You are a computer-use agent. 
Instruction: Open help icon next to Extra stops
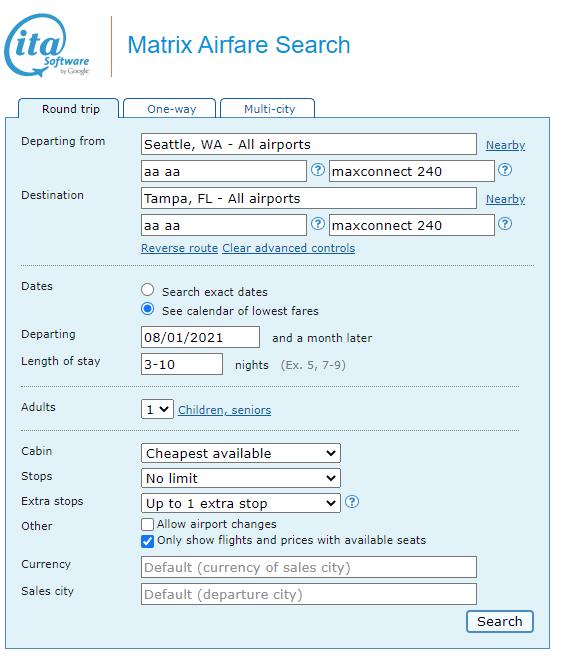point(352,502)
